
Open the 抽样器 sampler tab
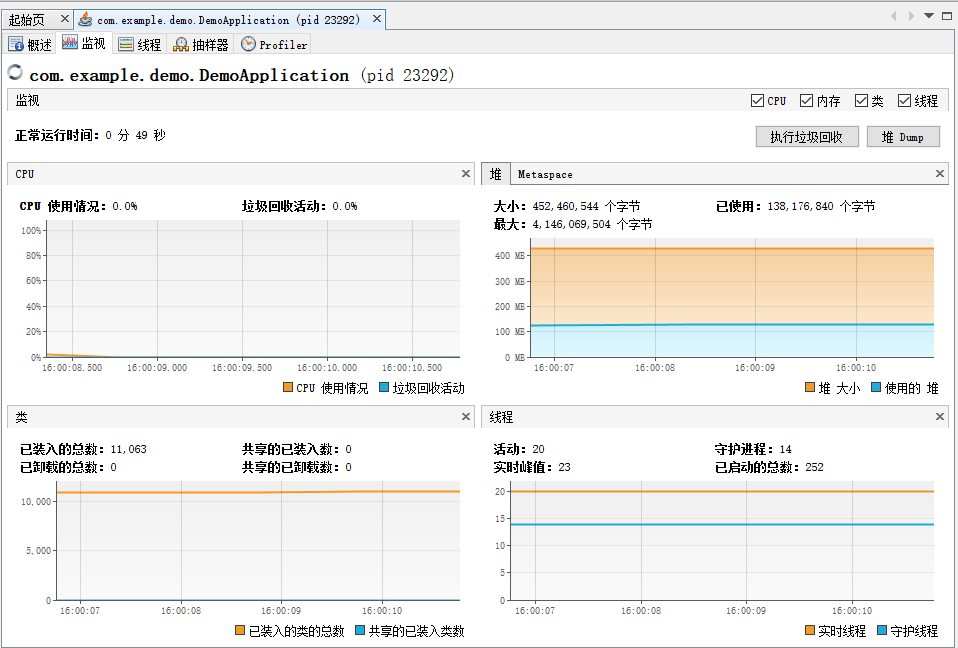click(x=200, y=45)
